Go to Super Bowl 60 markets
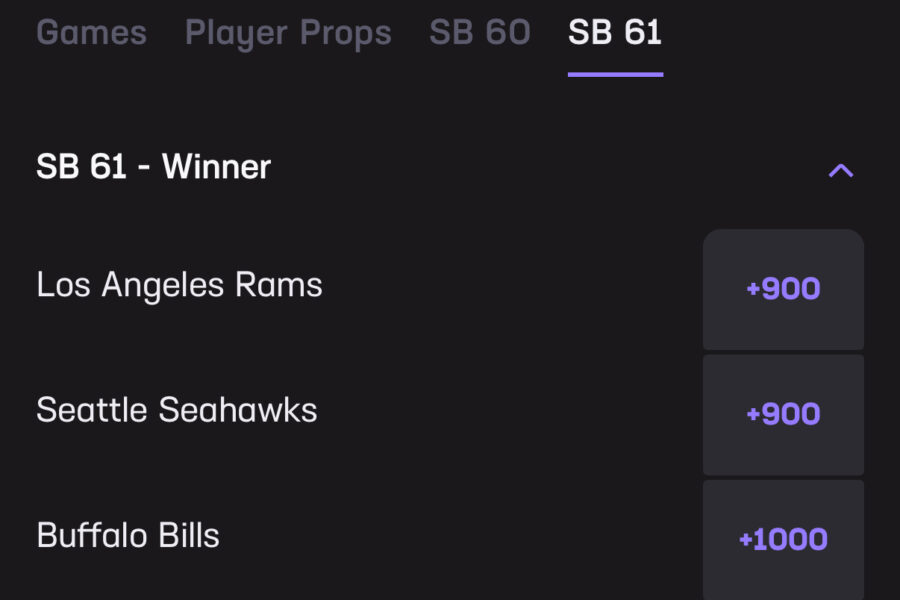900x600 pixels. 480,33
